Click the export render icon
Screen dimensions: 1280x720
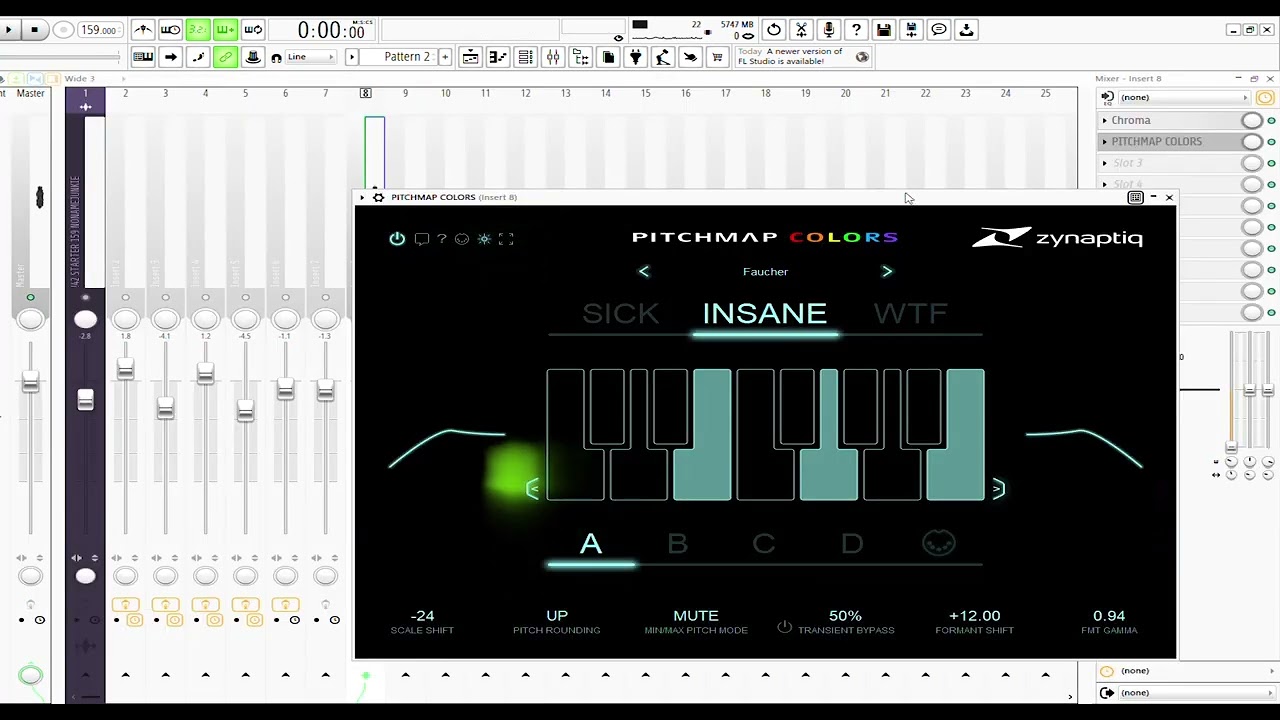pyautogui.click(x=911, y=30)
